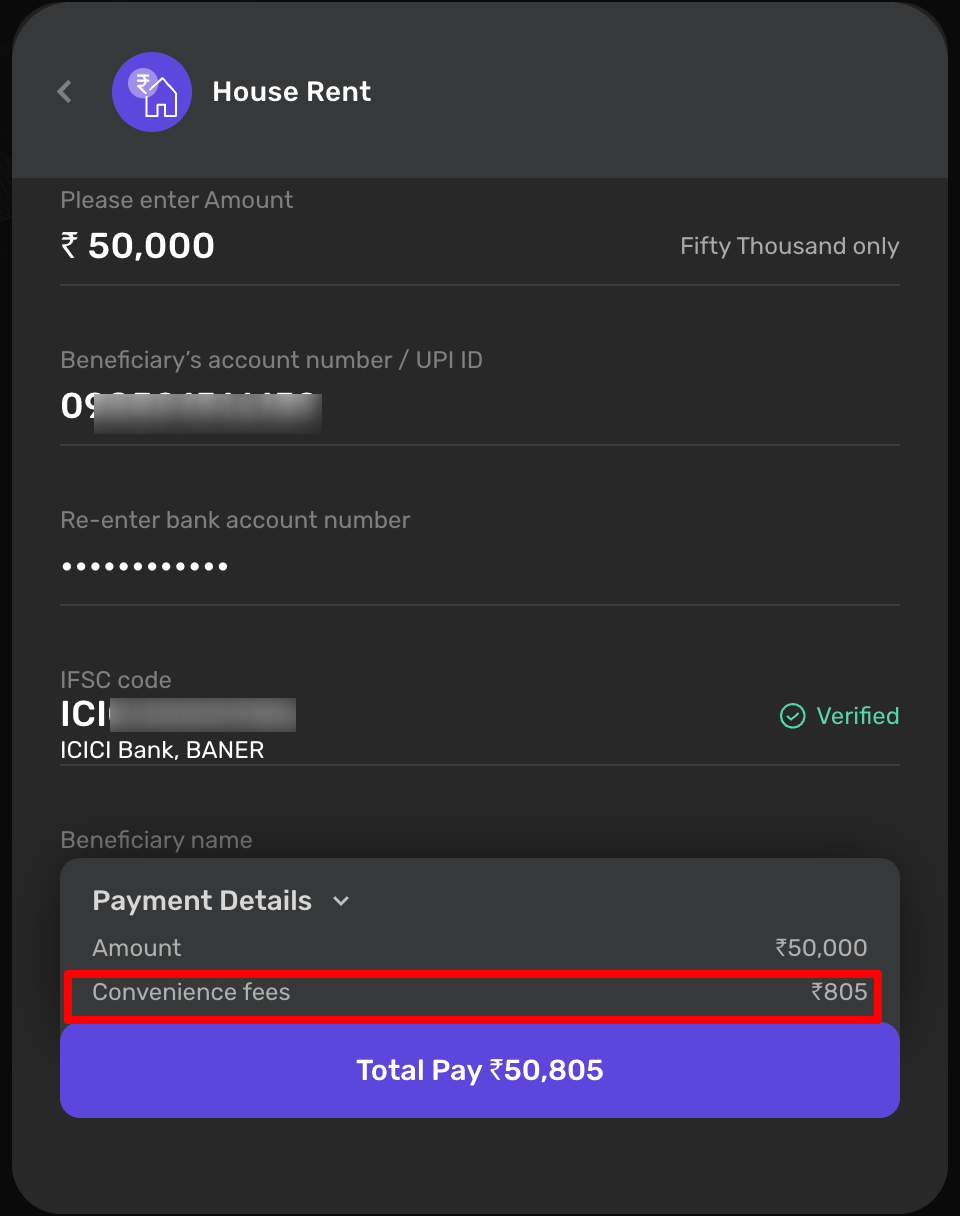
Task: Click the 'Fifty Thousand only' text
Action: [789, 246]
